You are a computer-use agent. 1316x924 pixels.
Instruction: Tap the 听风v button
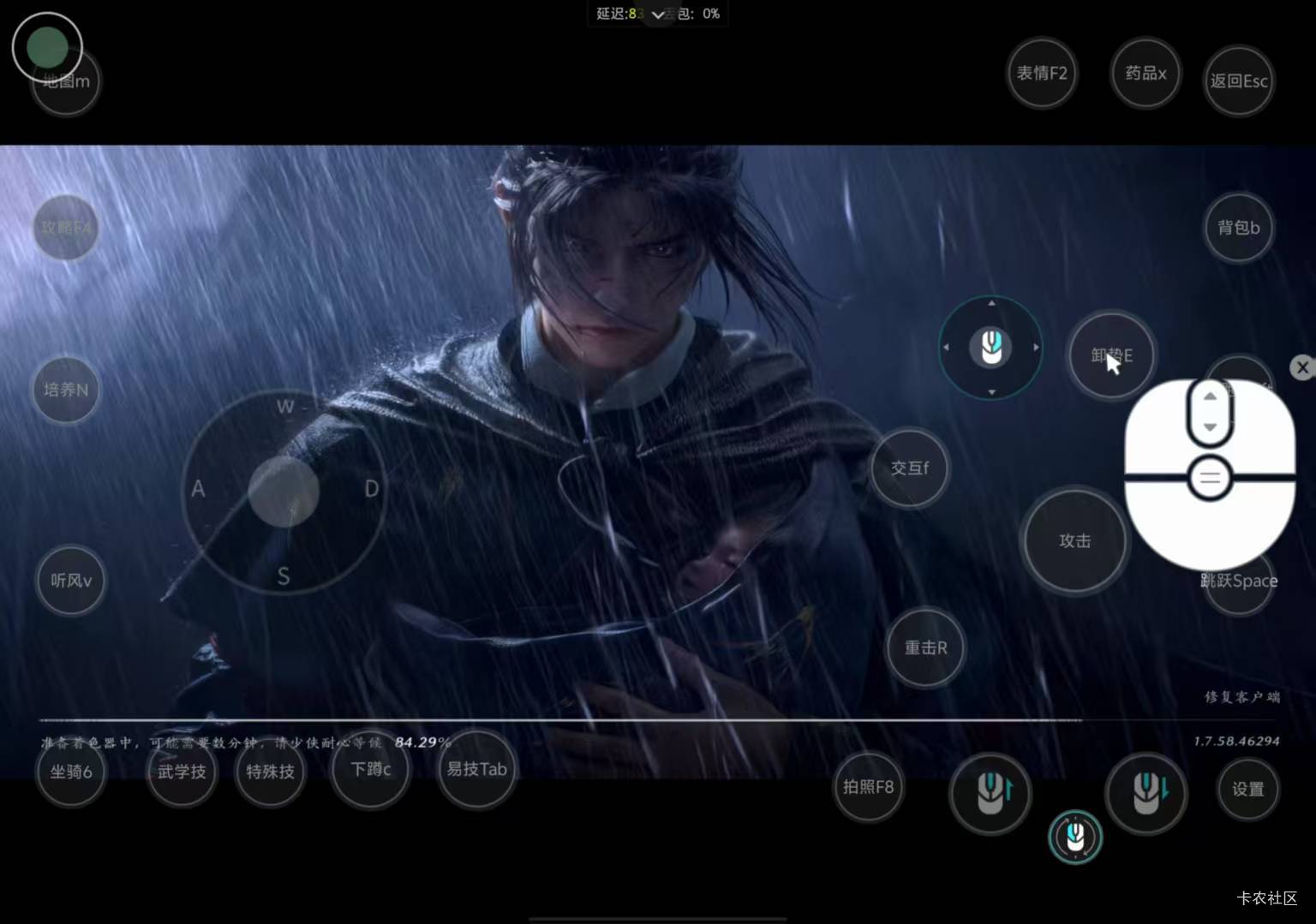71,581
